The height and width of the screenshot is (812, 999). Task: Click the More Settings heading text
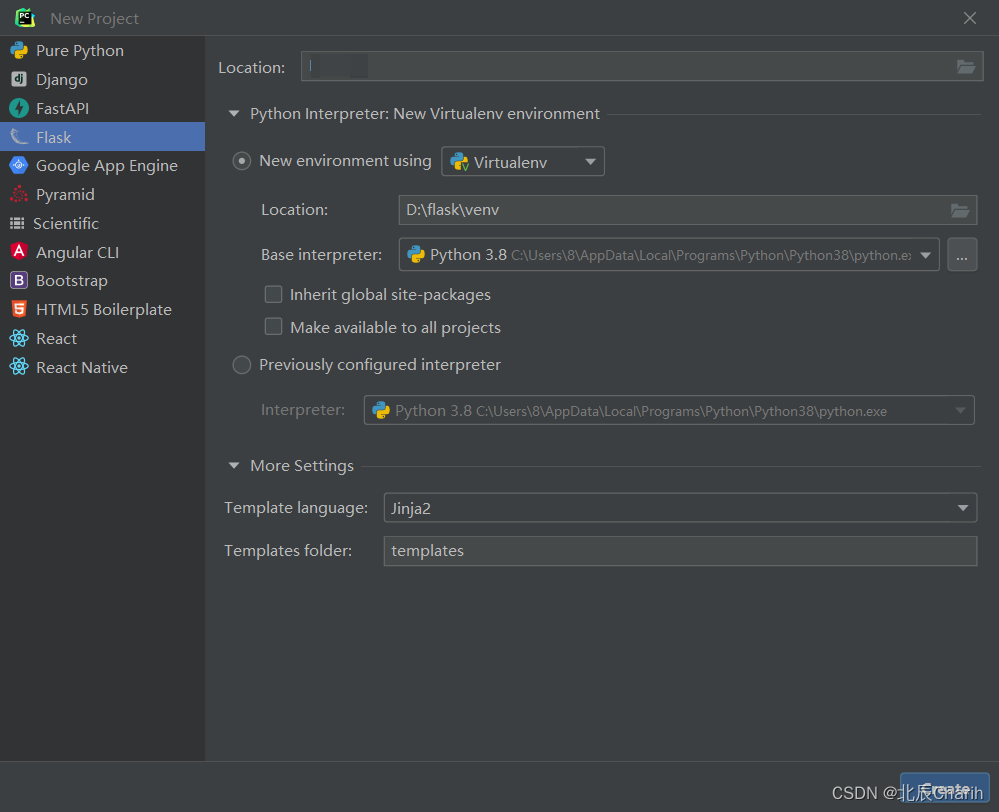(301, 466)
